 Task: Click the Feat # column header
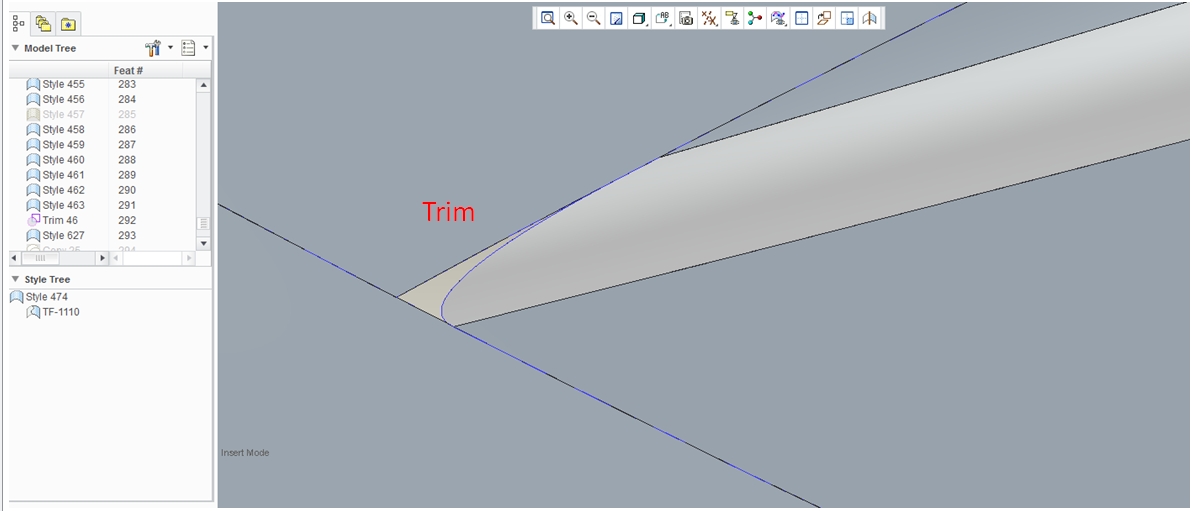(x=128, y=71)
